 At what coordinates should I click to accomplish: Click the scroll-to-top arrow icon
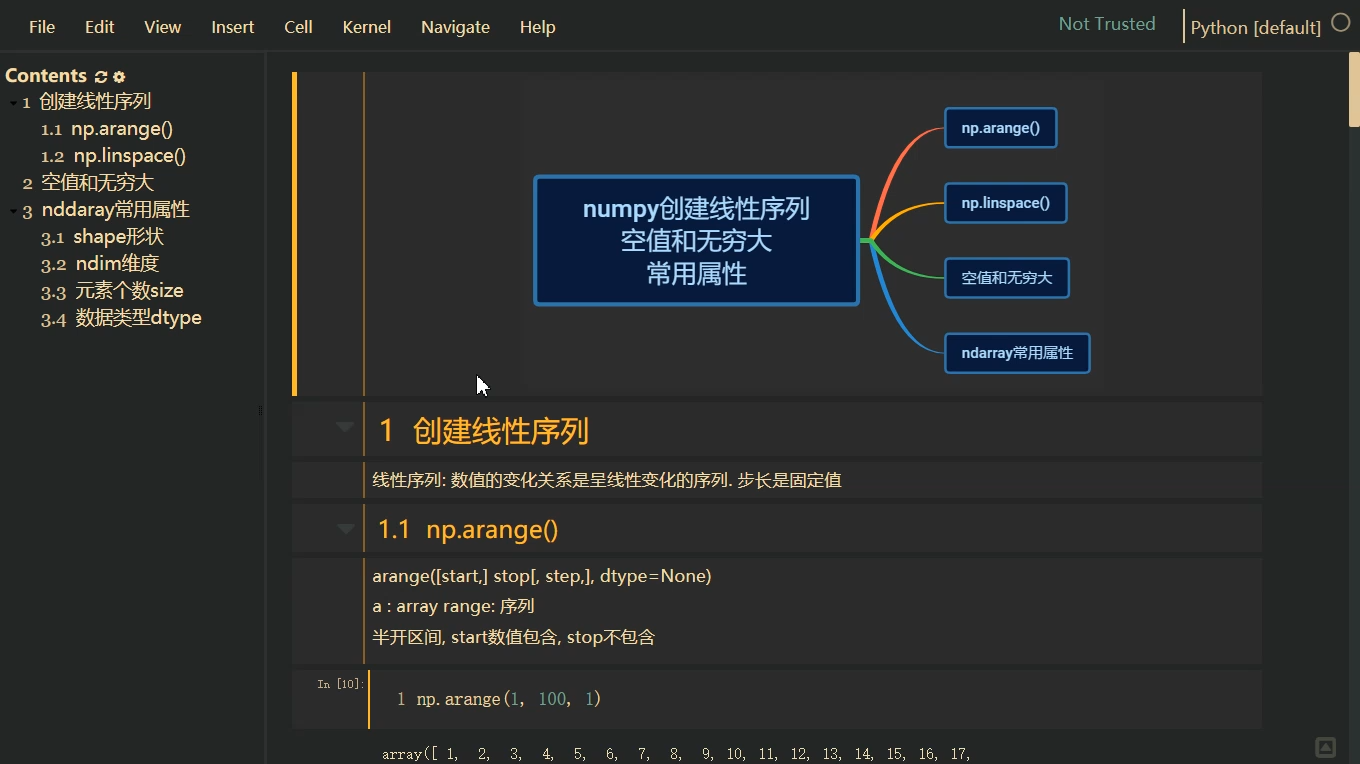click(x=1325, y=747)
